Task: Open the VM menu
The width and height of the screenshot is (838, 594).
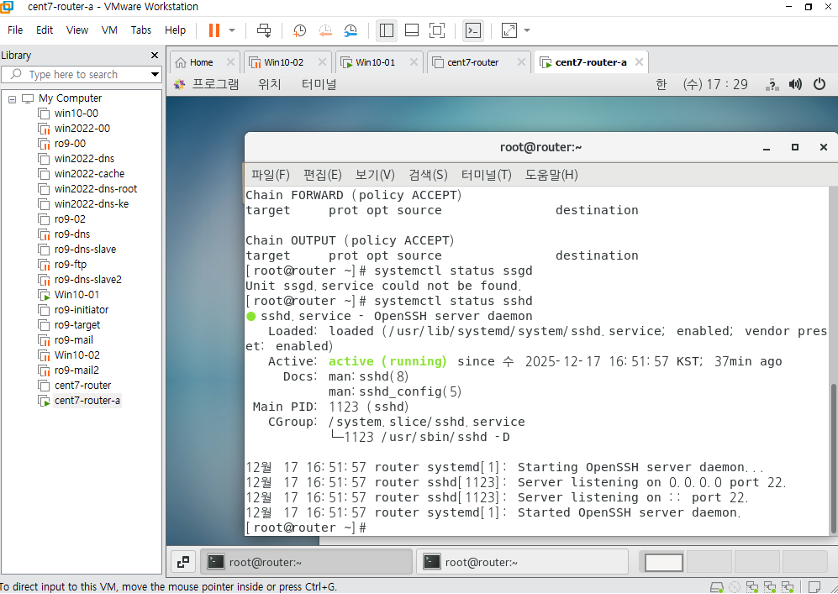Action: (x=110, y=30)
